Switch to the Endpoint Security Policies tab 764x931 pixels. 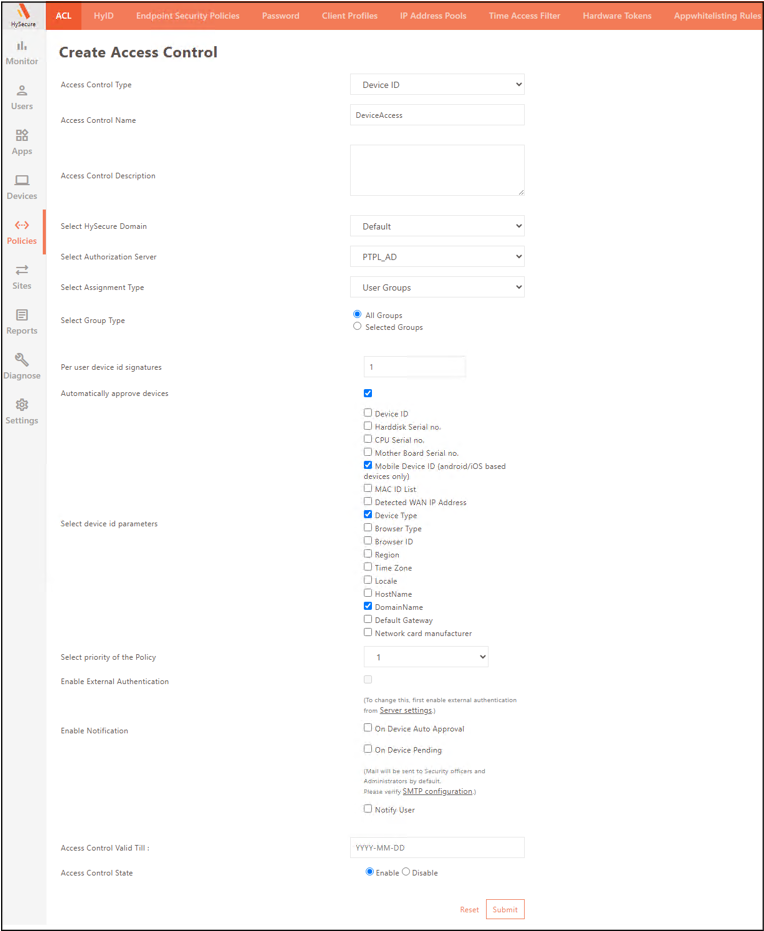(188, 16)
